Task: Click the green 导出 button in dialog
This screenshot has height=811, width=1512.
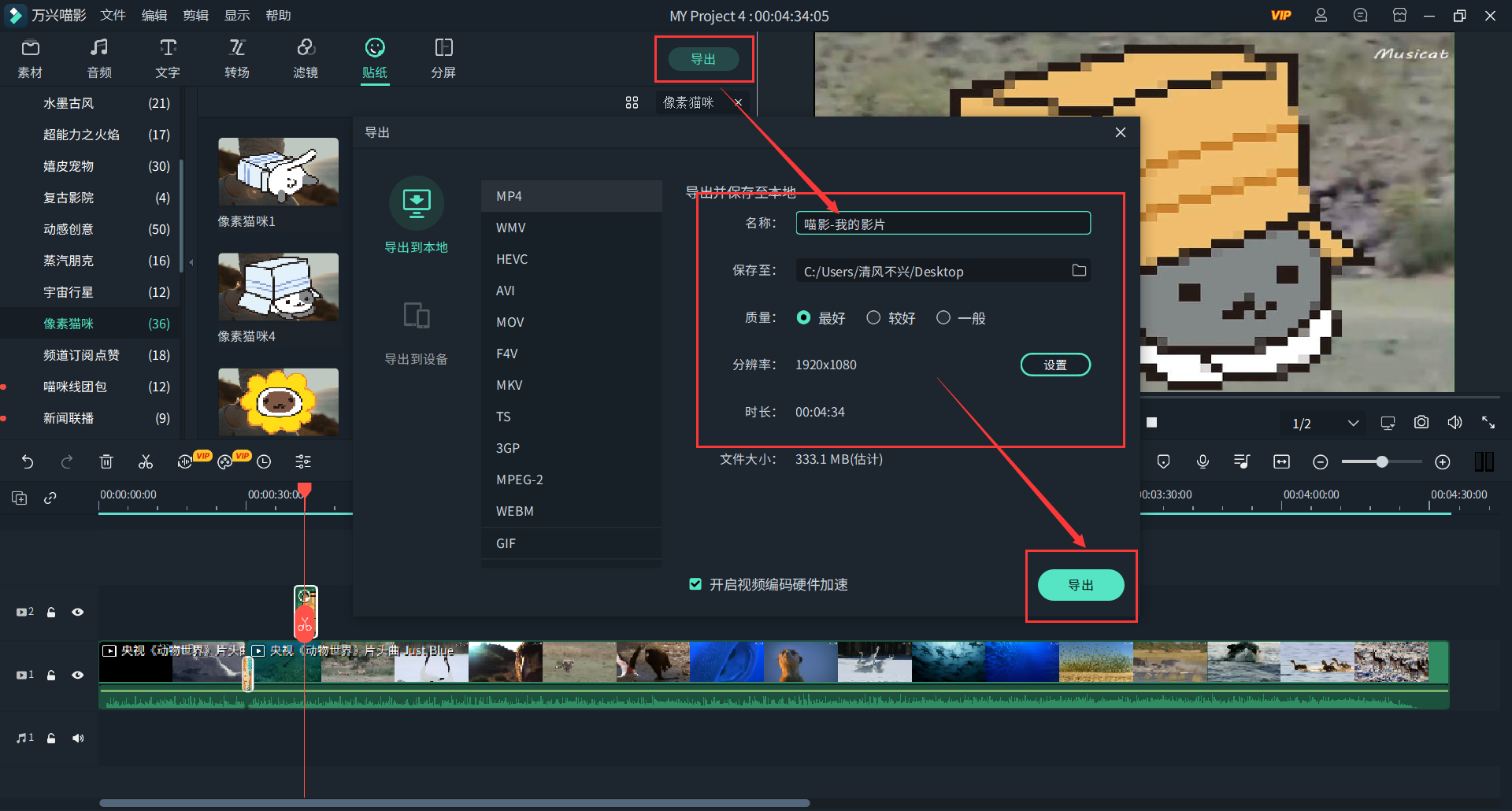Action: point(1080,585)
